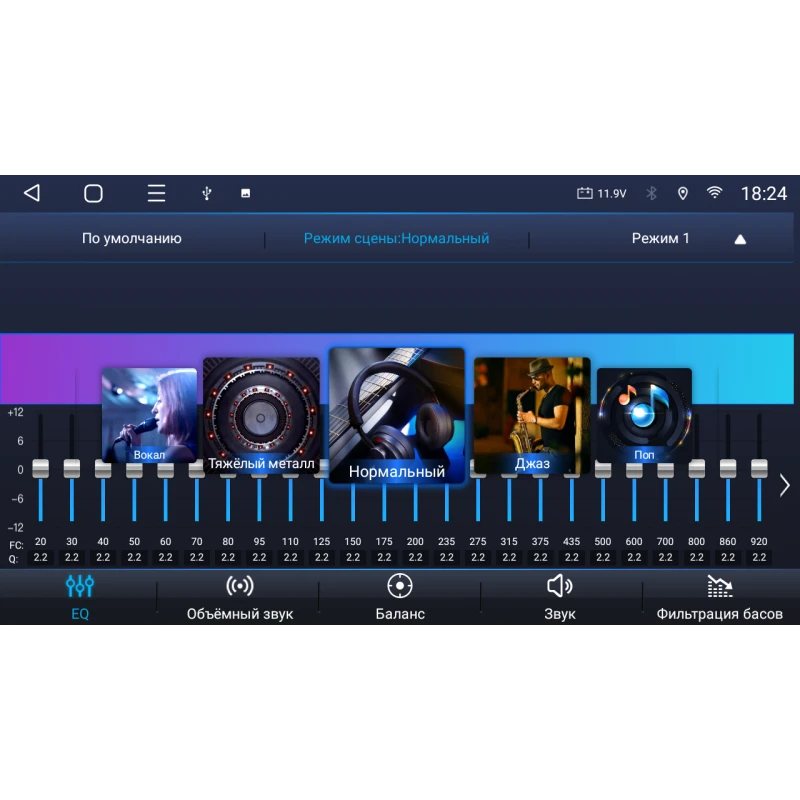Select the FC value 315

point(509,541)
